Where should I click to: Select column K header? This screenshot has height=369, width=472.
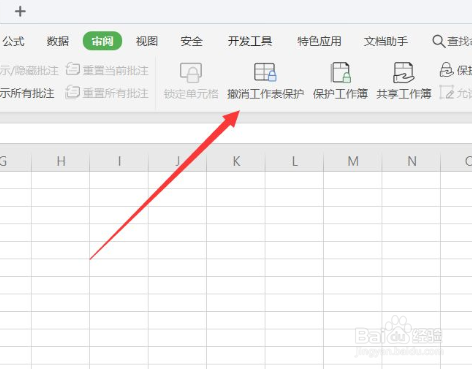click(236, 161)
